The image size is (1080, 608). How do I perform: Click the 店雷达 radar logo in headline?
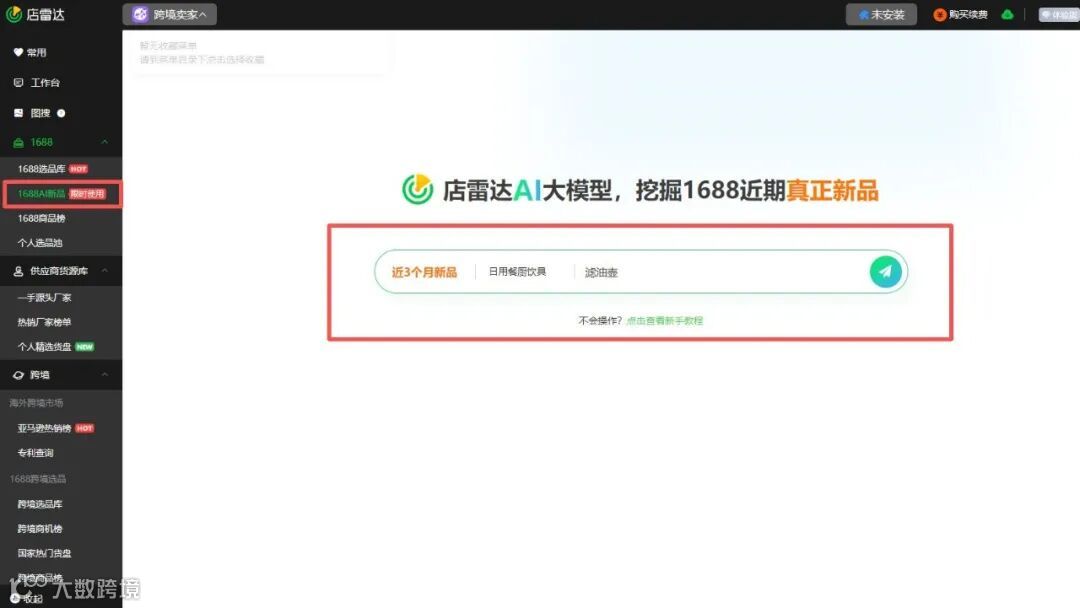pyautogui.click(x=417, y=189)
